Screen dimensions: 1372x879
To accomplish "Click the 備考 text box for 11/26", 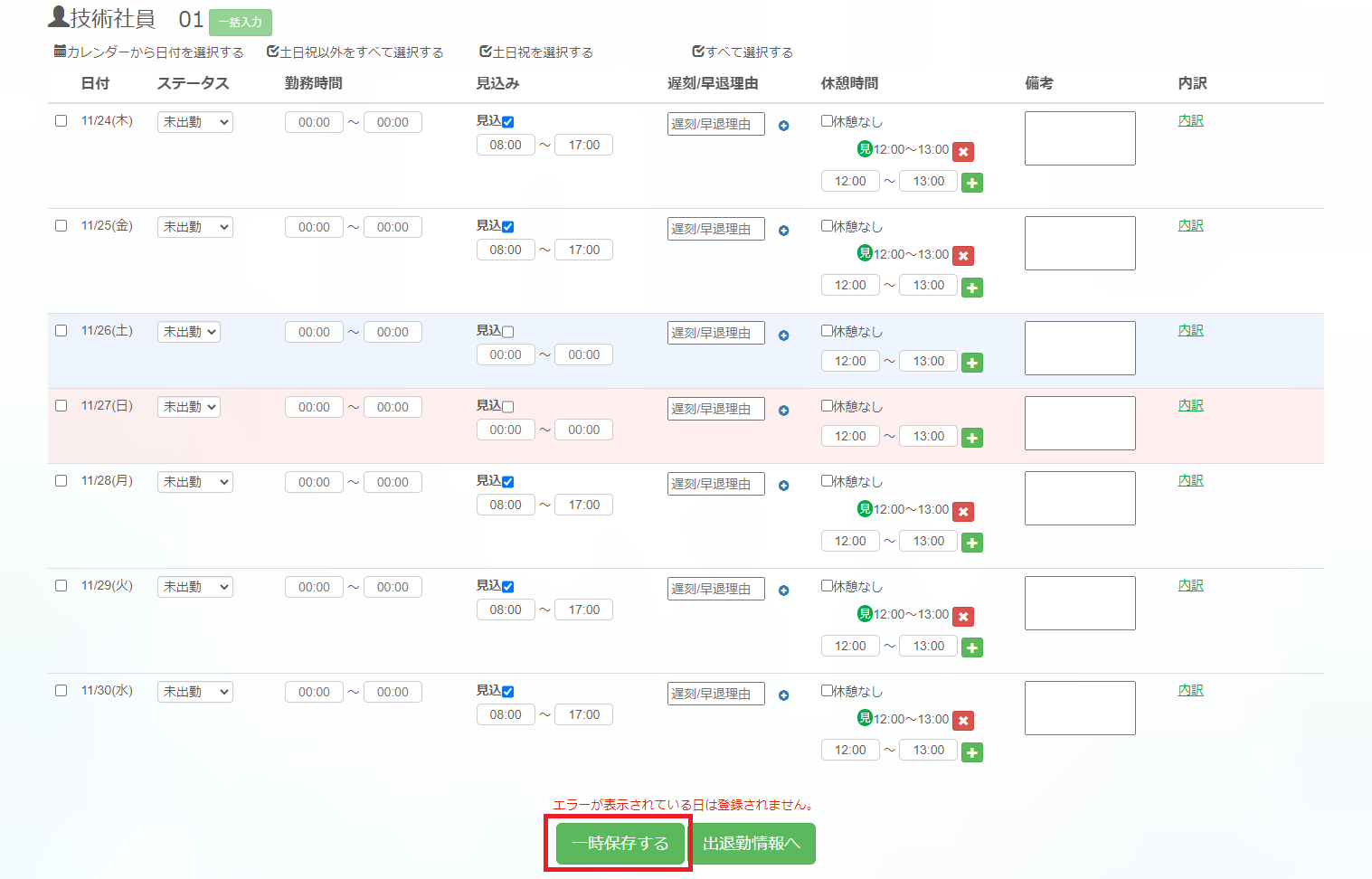I will [x=1080, y=348].
